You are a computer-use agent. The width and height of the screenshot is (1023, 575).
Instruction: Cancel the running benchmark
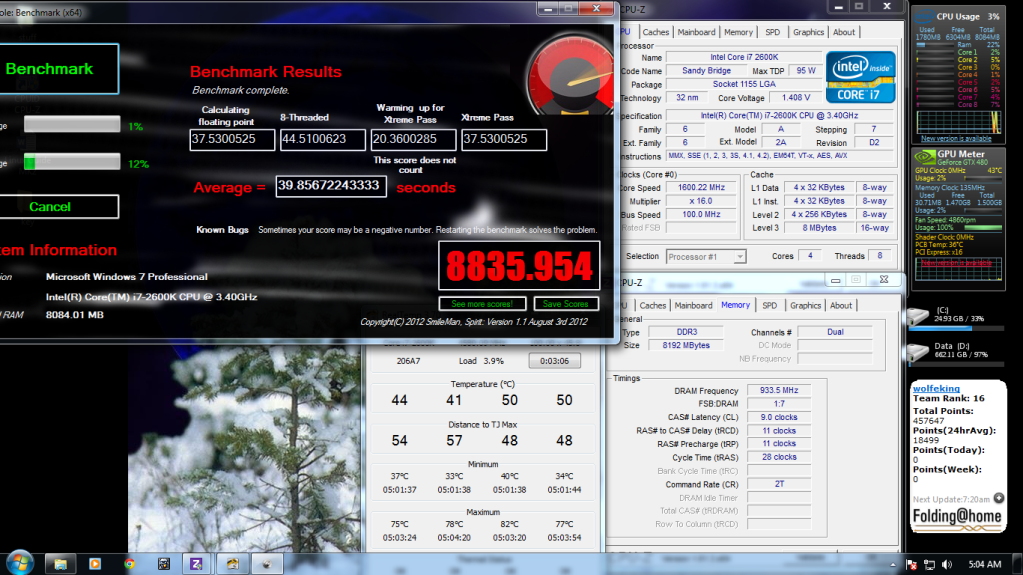[x=59, y=206]
